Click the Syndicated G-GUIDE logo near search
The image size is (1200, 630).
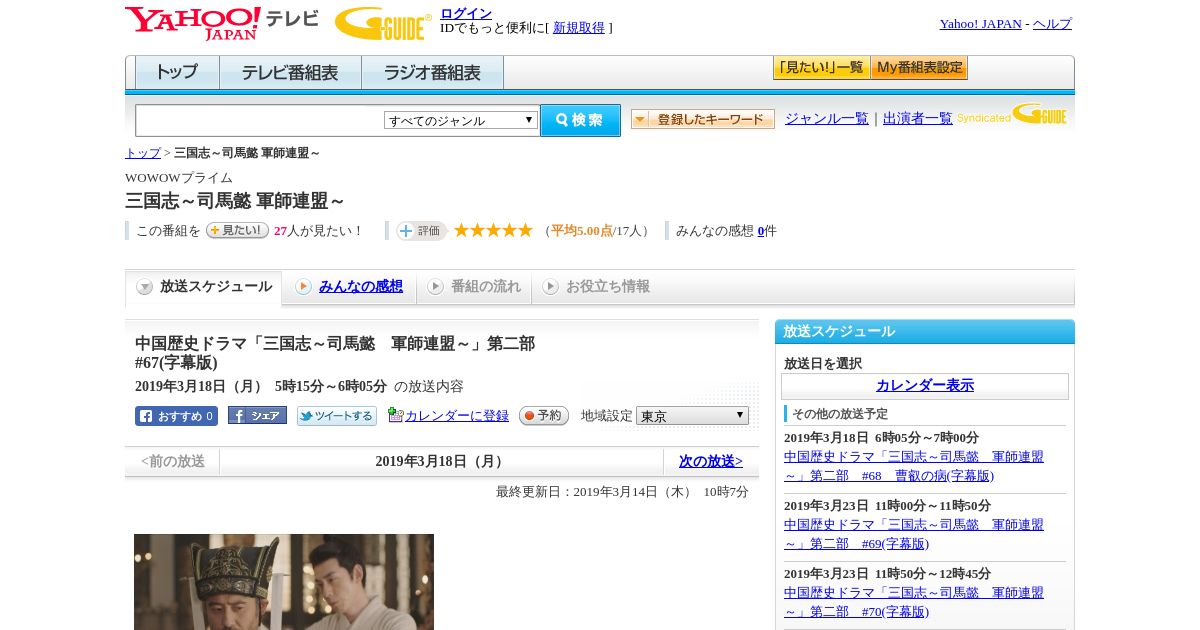click(x=1012, y=114)
